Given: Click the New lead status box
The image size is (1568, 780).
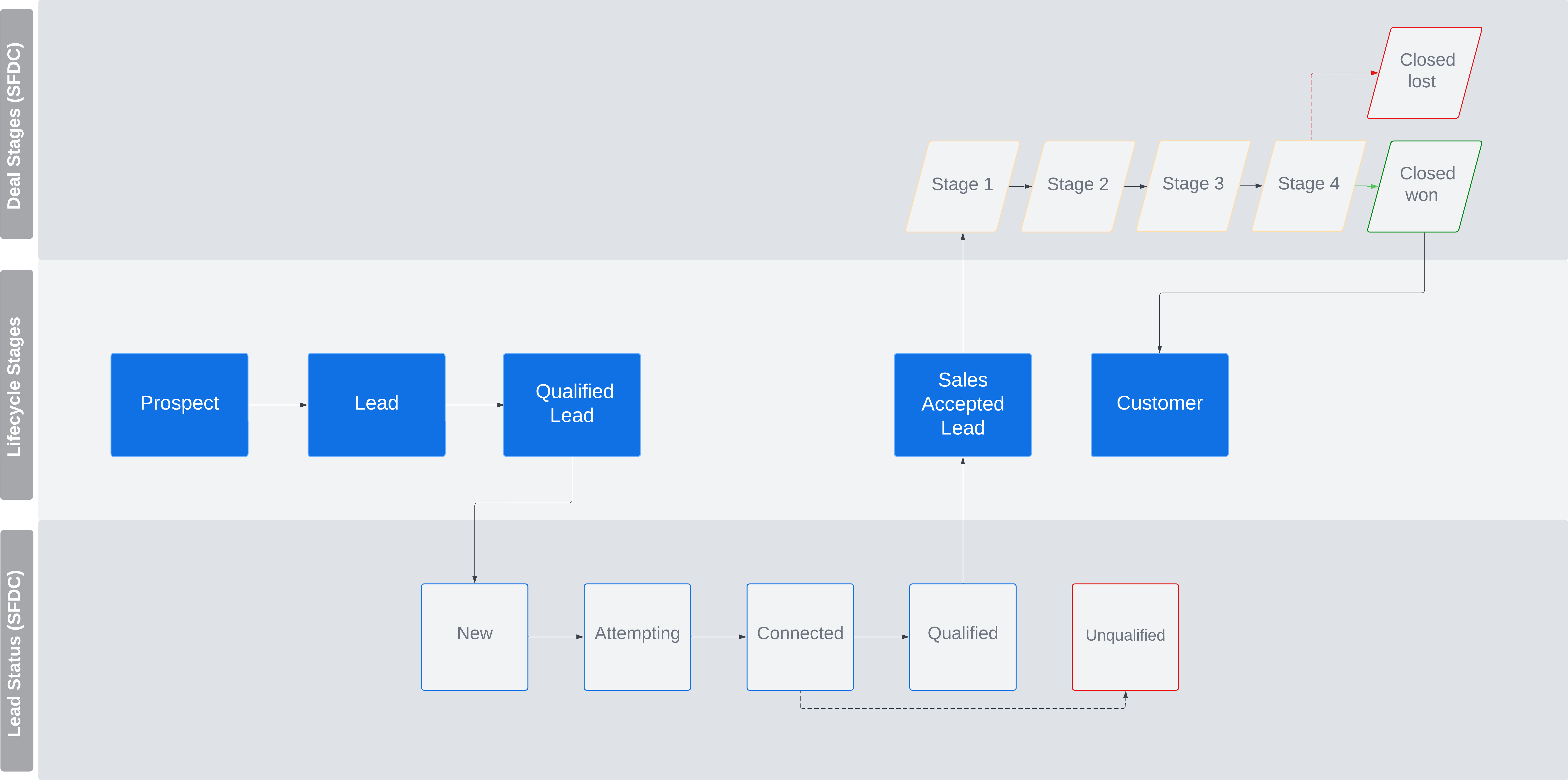Looking at the screenshot, I should pyautogui.click(x=475, y=637).
